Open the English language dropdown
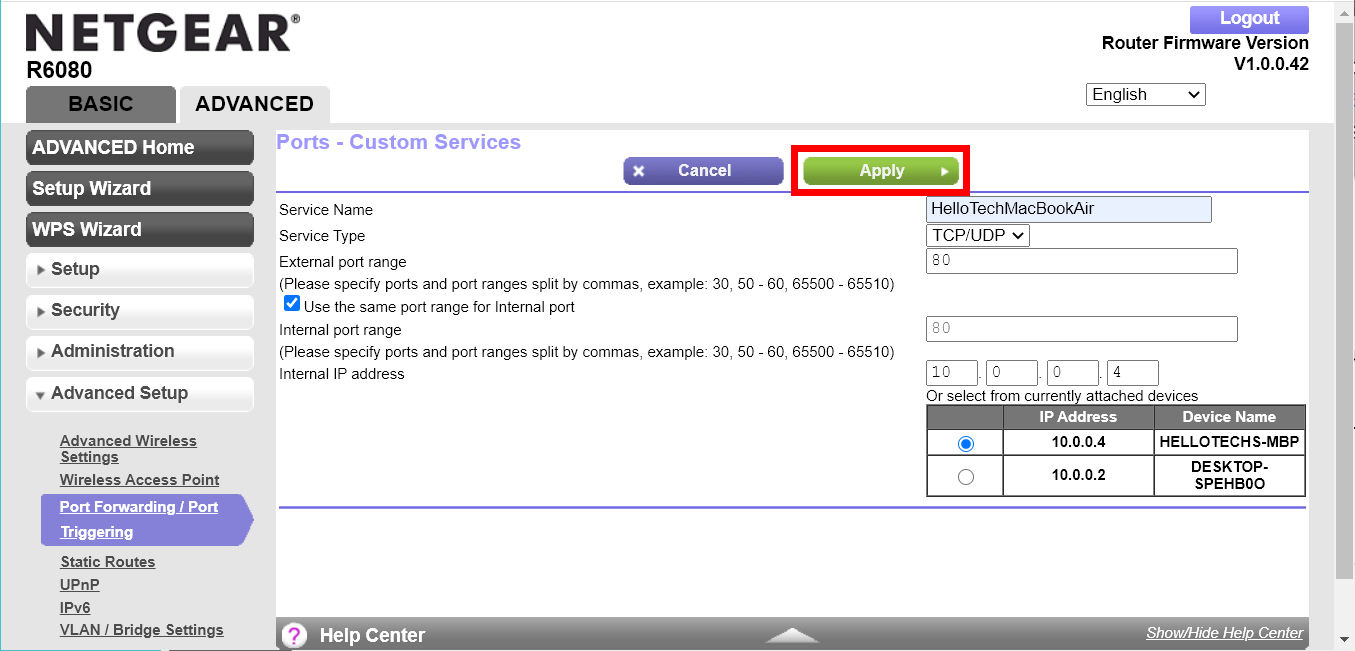The image size is (1355, 651). tap(1146, 94)
